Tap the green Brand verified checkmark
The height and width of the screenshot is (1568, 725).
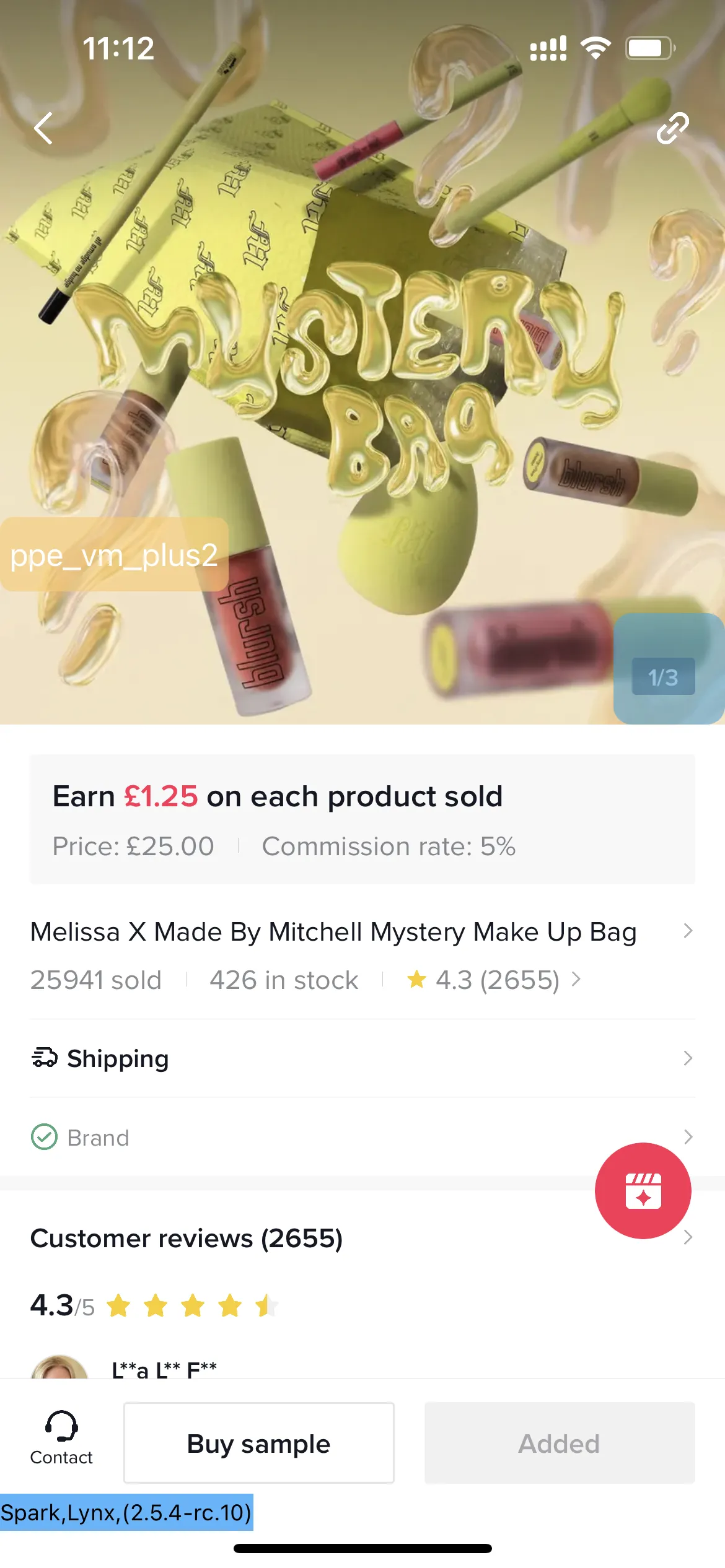coord(45,1137)
